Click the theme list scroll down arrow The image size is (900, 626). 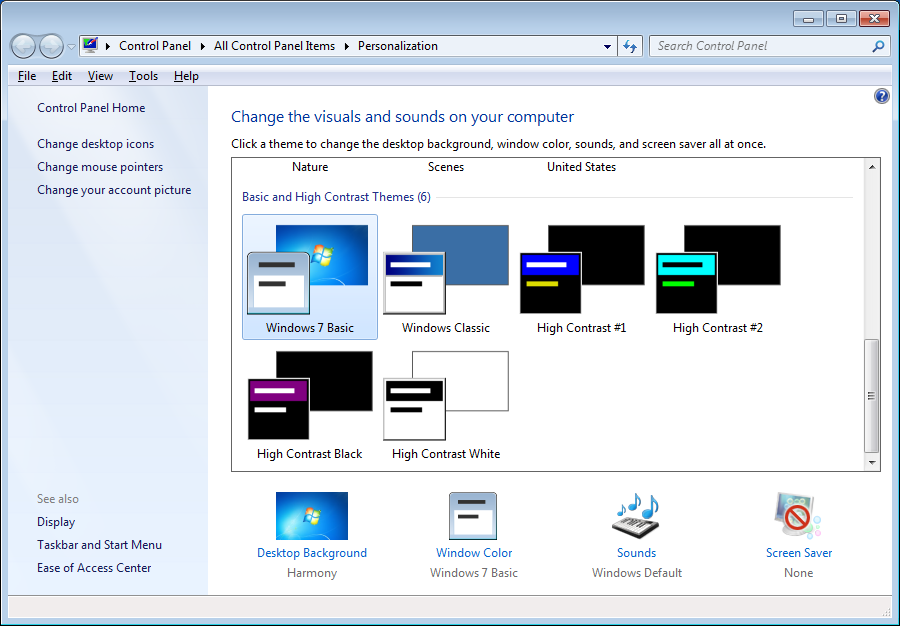(872, 462)
